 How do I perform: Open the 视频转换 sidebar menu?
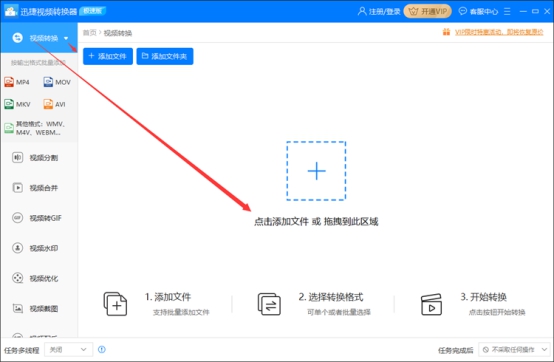(x=39, y=38)
